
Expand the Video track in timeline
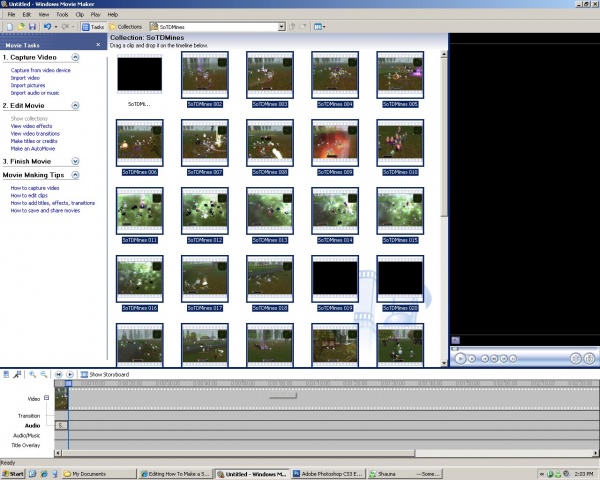(46, 398)
